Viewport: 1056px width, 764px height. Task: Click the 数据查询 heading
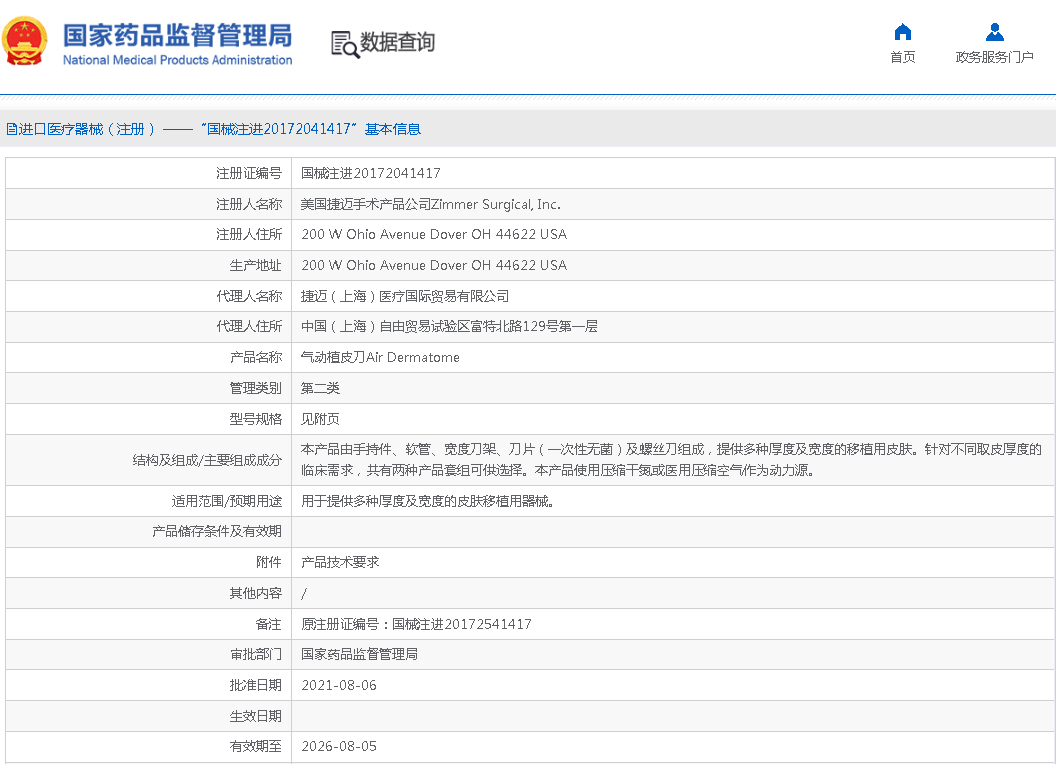[x=397, y=42]
